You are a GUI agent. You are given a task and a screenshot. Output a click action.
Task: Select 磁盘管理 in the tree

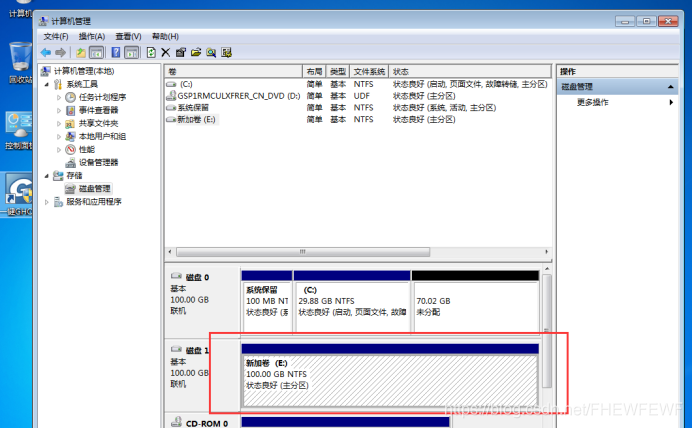click(94, 188)
